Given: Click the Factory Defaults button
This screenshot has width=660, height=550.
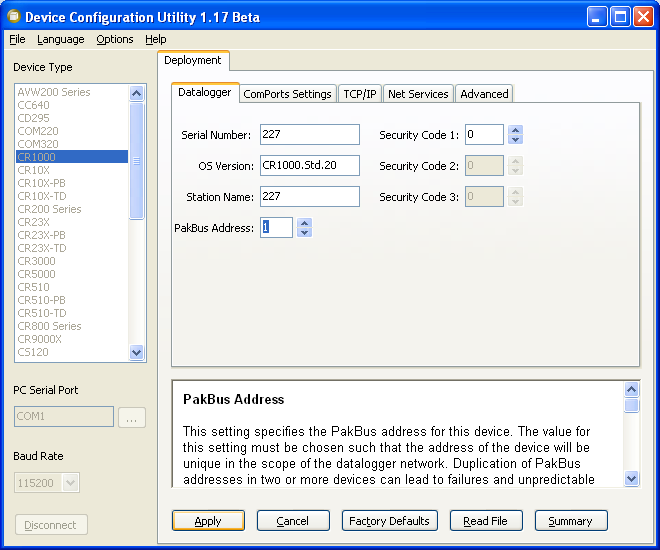Looking at the screenshot, I should [x=388, y=521].
